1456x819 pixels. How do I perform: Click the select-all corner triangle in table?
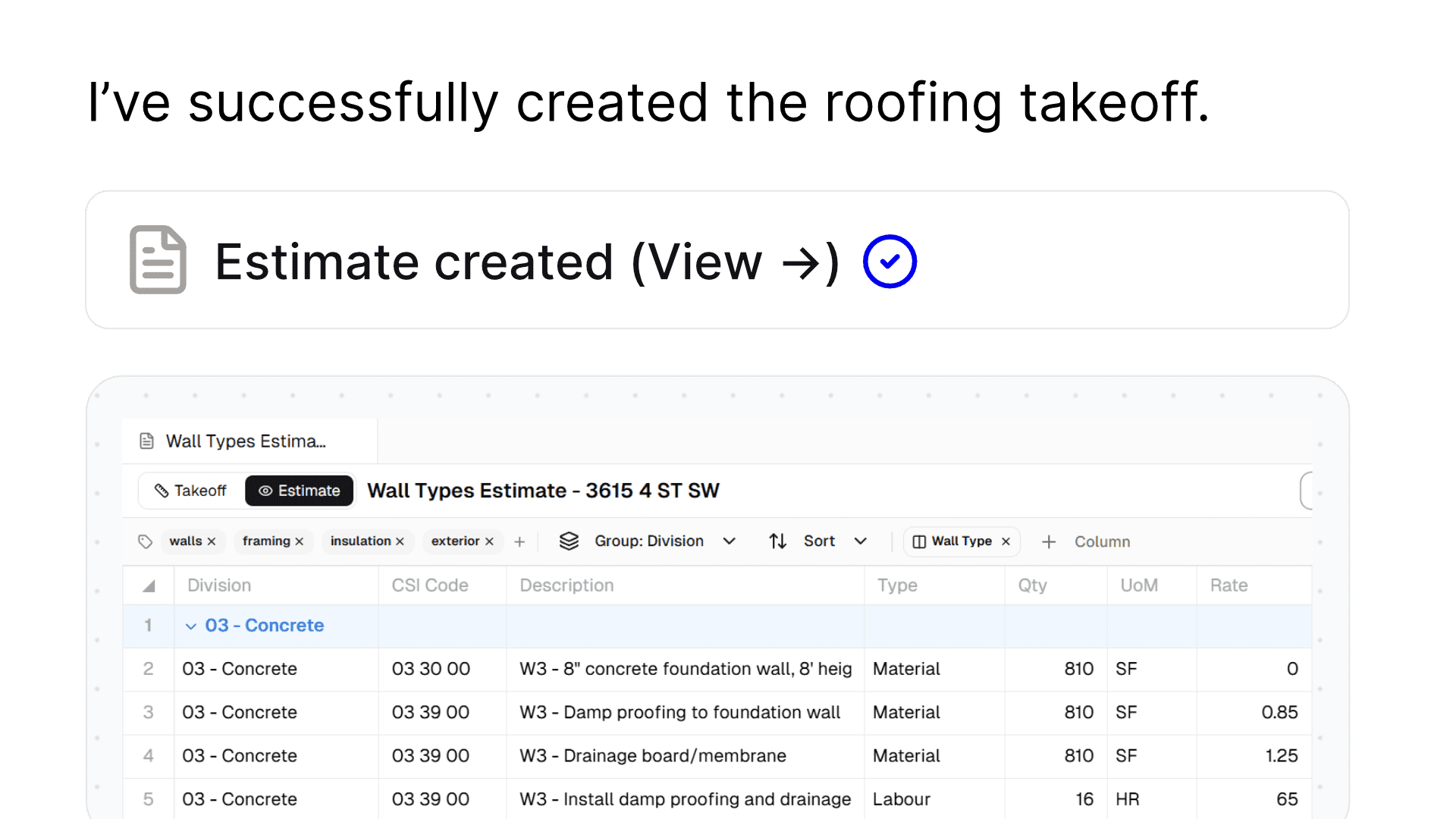149,585
